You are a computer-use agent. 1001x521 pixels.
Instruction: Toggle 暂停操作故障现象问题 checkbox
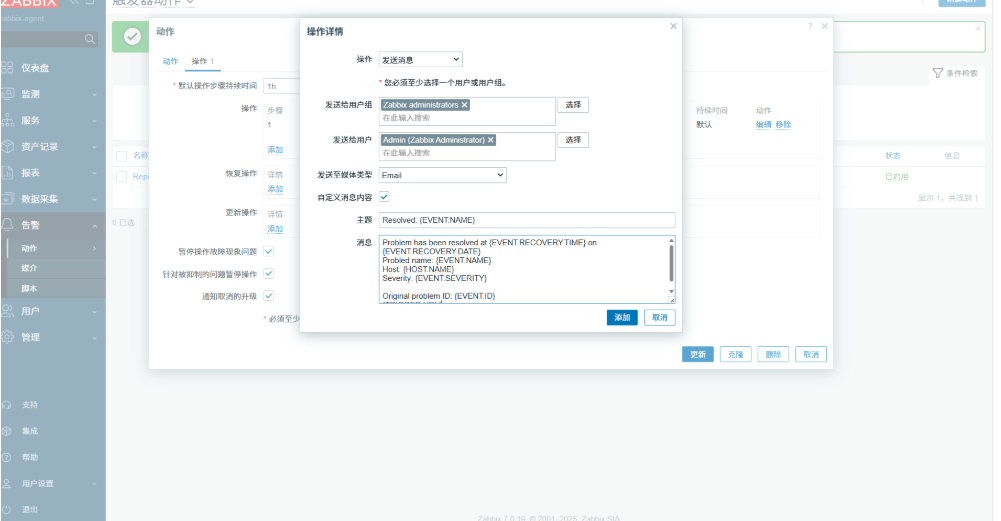[269, 252]
